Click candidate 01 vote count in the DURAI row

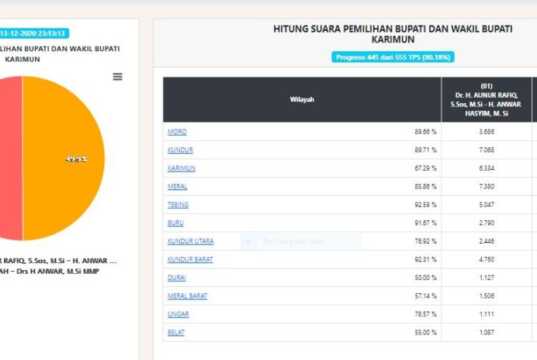(x=486, y=278)
